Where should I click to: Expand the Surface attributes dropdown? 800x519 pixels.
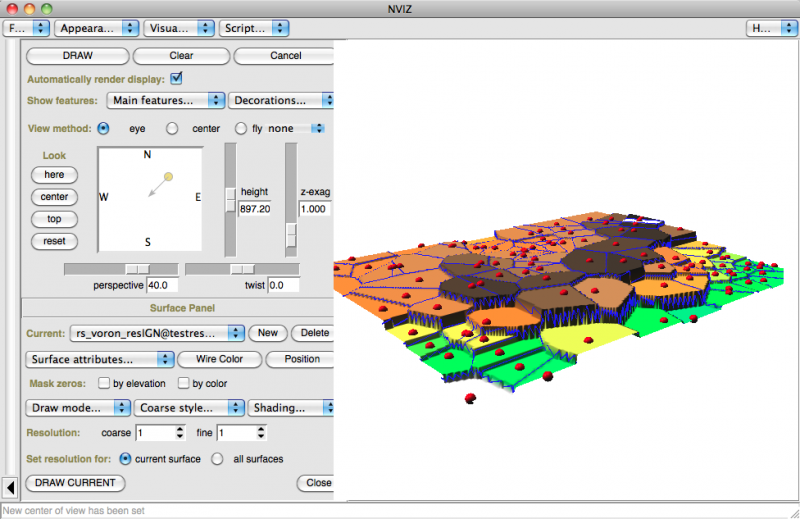click(100, 359)
